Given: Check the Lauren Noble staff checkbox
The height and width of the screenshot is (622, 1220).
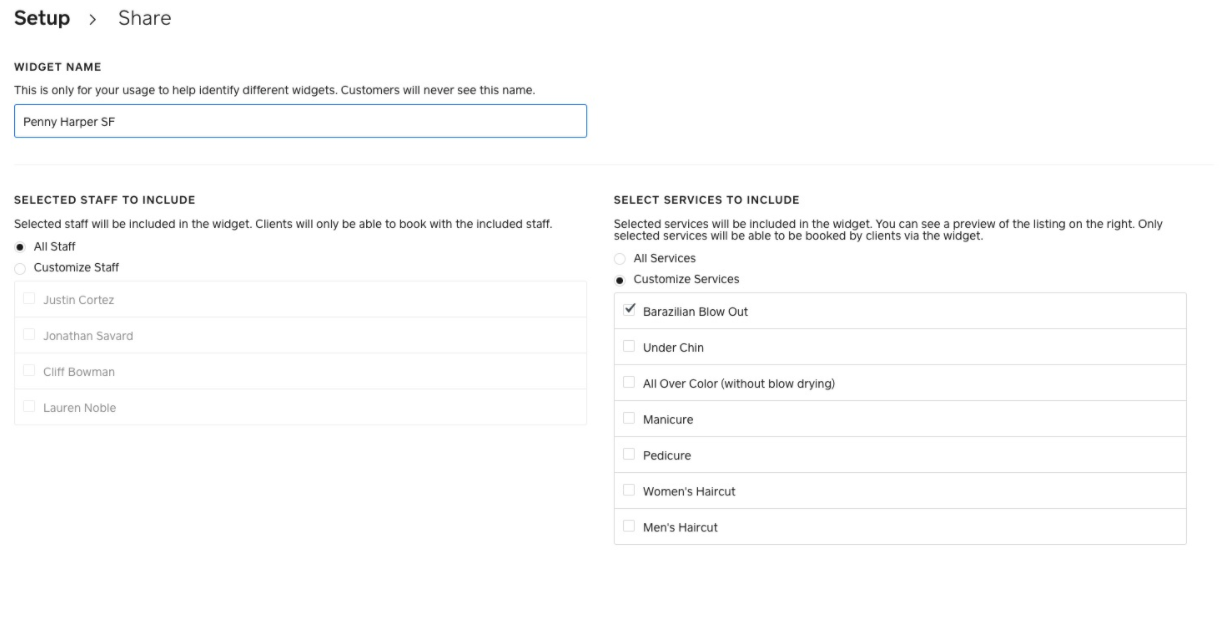Looking at the screenshot, I should click(x=29, y=406).
